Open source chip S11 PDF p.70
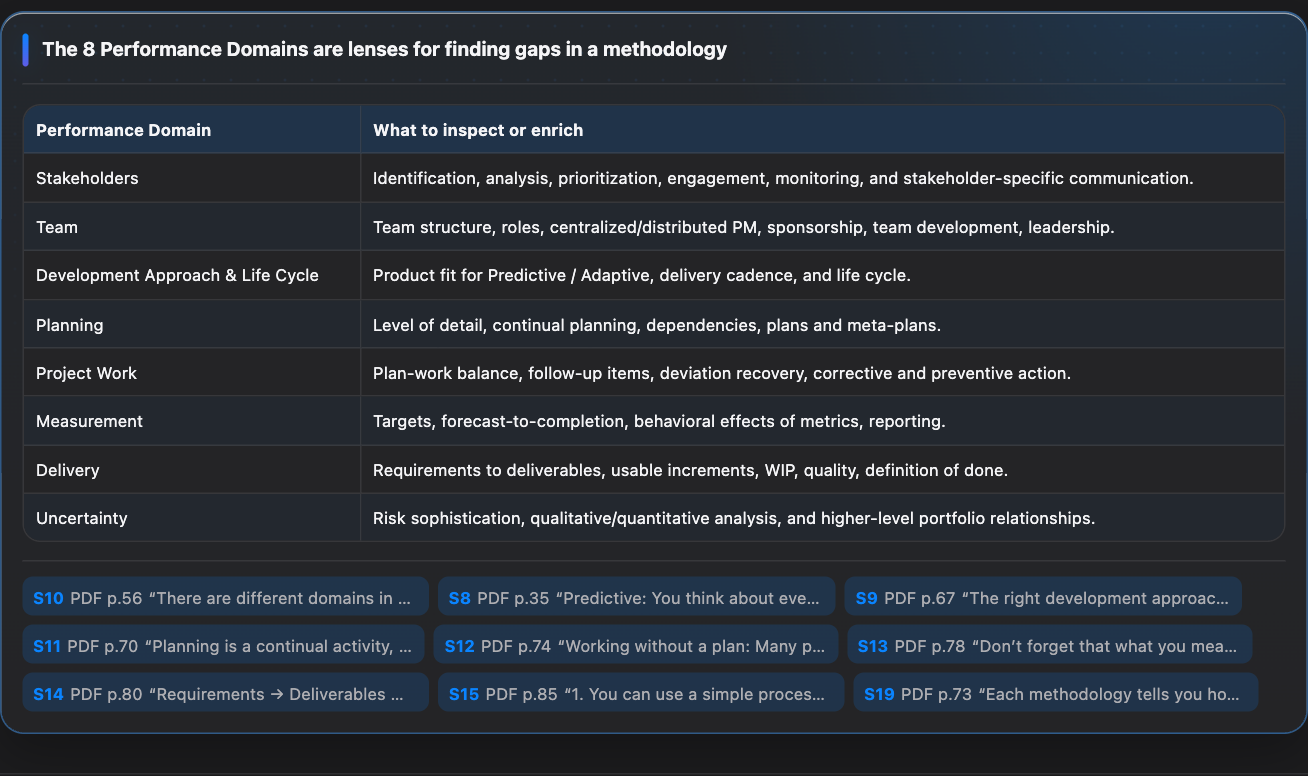This screenshot has width=1308, height=776. point(224,646)
